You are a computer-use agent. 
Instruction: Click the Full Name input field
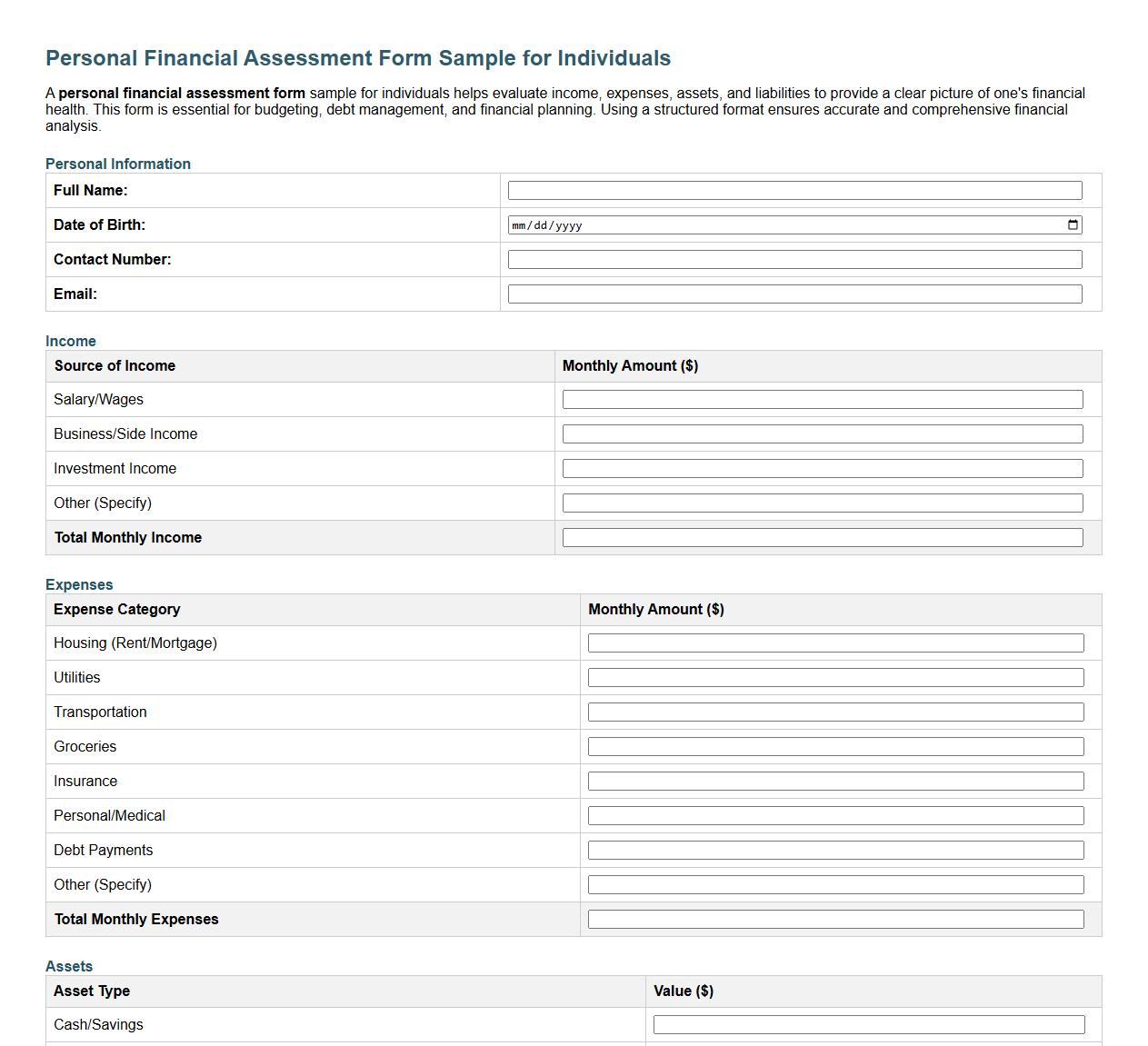click(x=795, y=190)
